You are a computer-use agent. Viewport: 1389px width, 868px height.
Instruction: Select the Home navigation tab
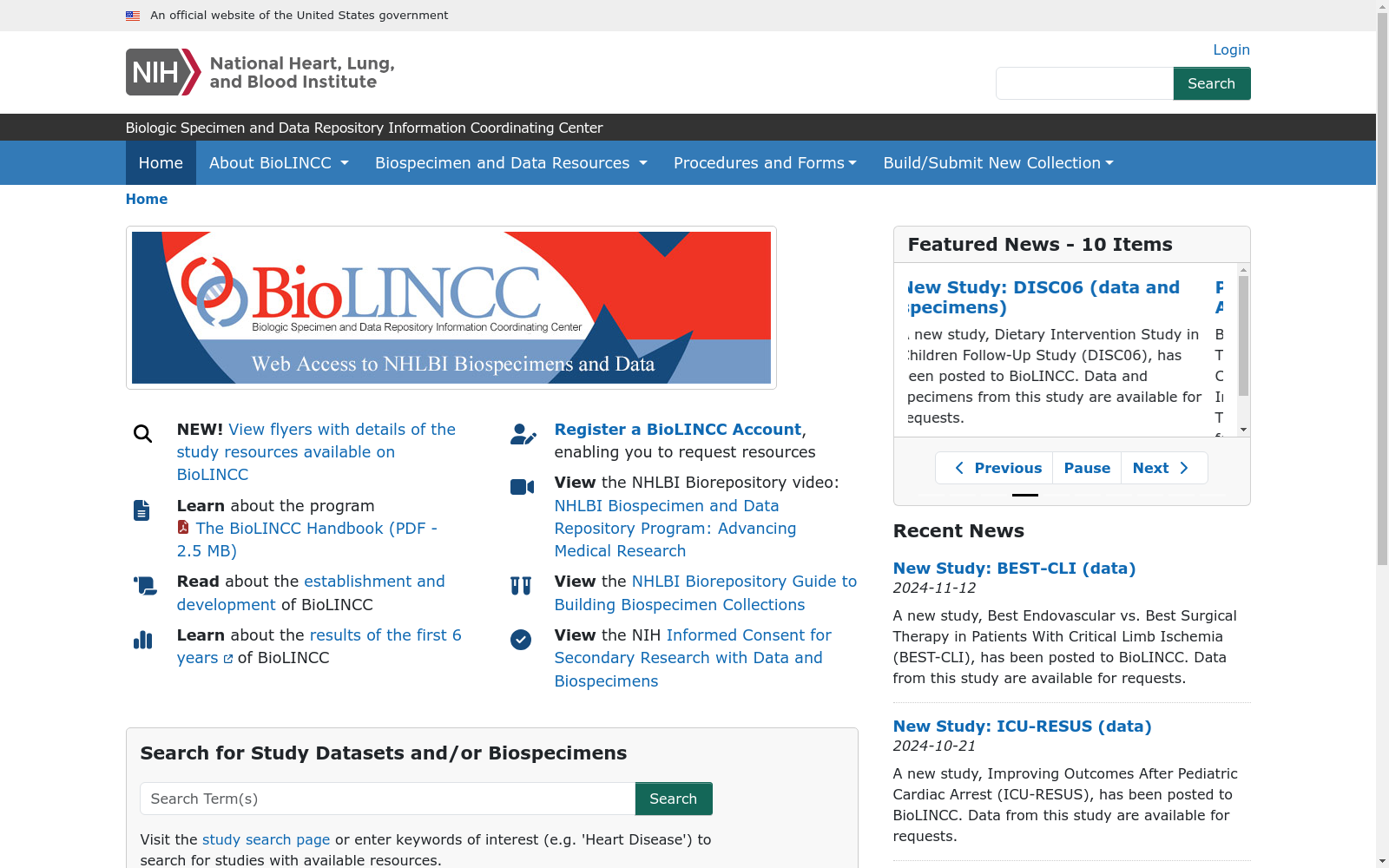(x=161, y=163)
